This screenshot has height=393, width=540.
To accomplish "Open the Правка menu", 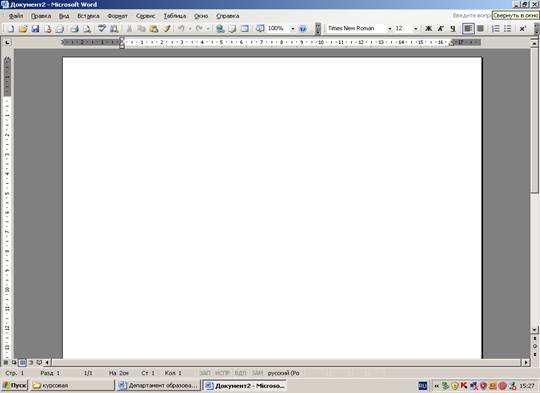I will point(41,16).
